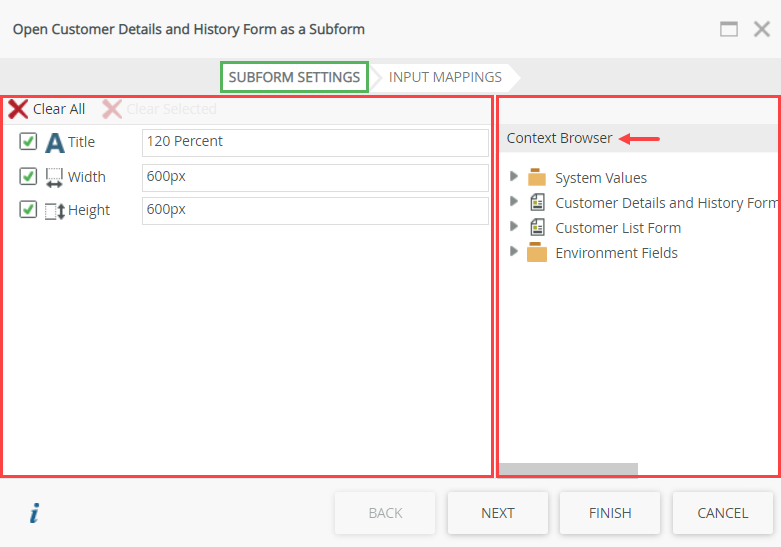The height and width of the screenshot is (547, 781).
Task: Switch to the Input Mappings step
Action: (445, 77)
